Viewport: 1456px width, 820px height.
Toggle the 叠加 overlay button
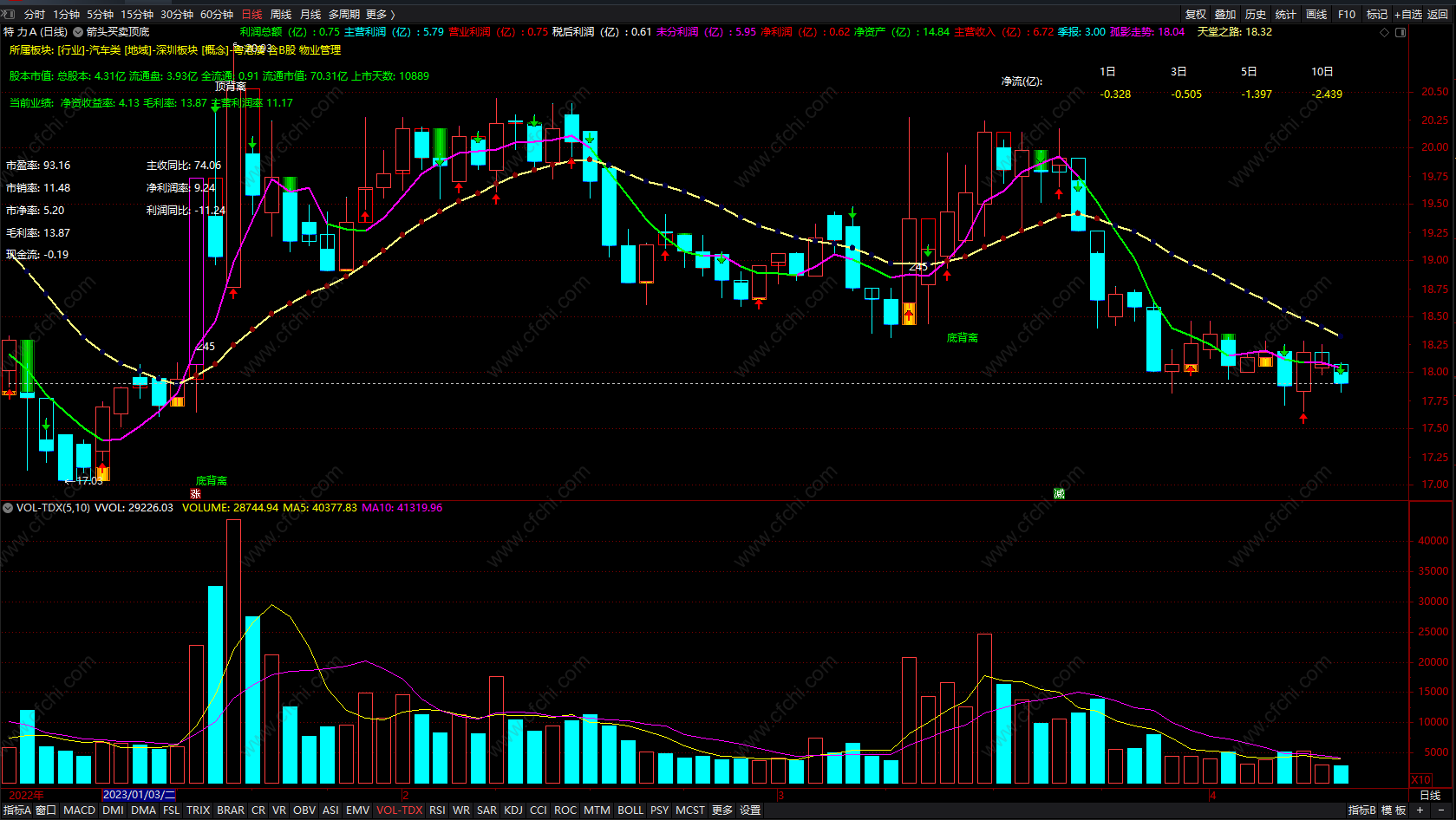coord(1225,14)
